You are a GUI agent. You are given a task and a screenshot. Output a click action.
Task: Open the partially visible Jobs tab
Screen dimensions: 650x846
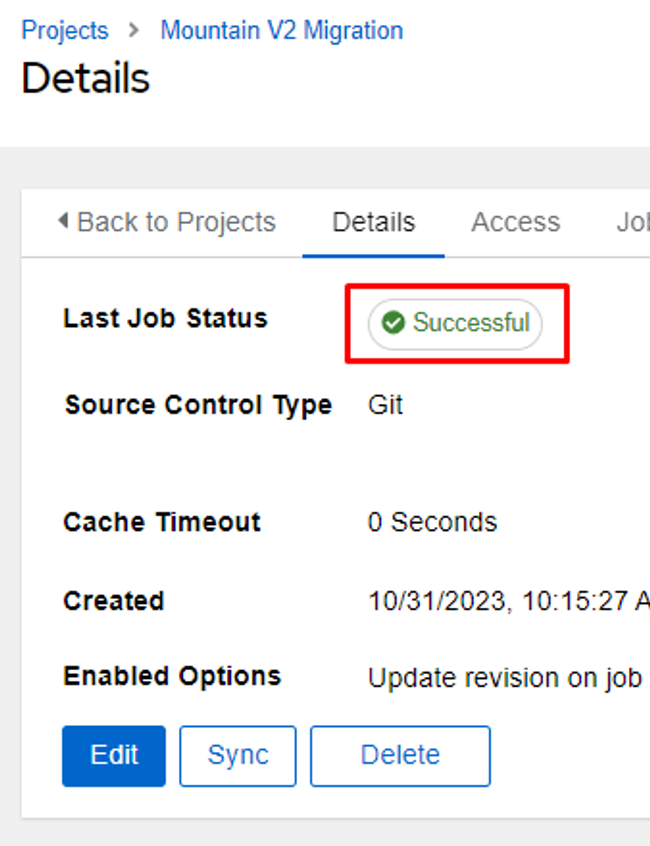(633, 222)
